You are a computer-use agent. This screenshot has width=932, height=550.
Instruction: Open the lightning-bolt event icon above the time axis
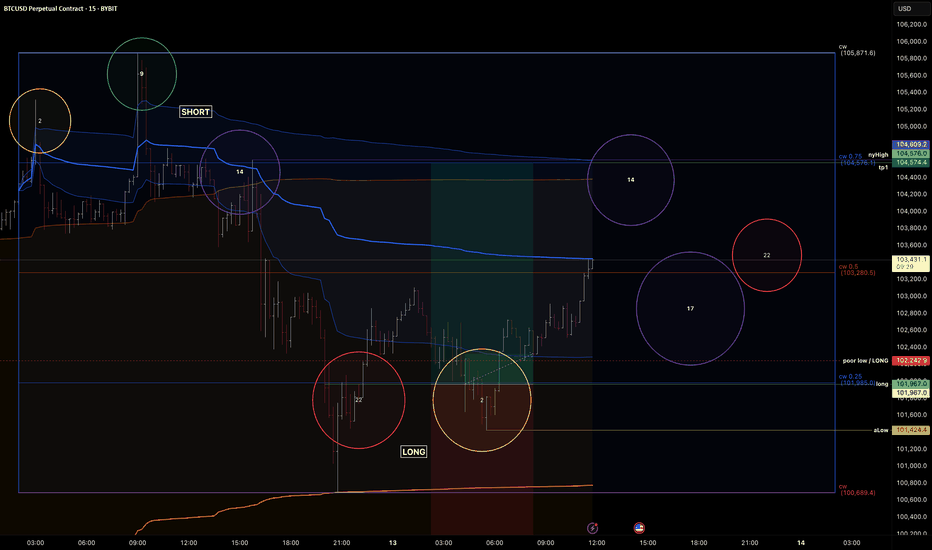593,527
